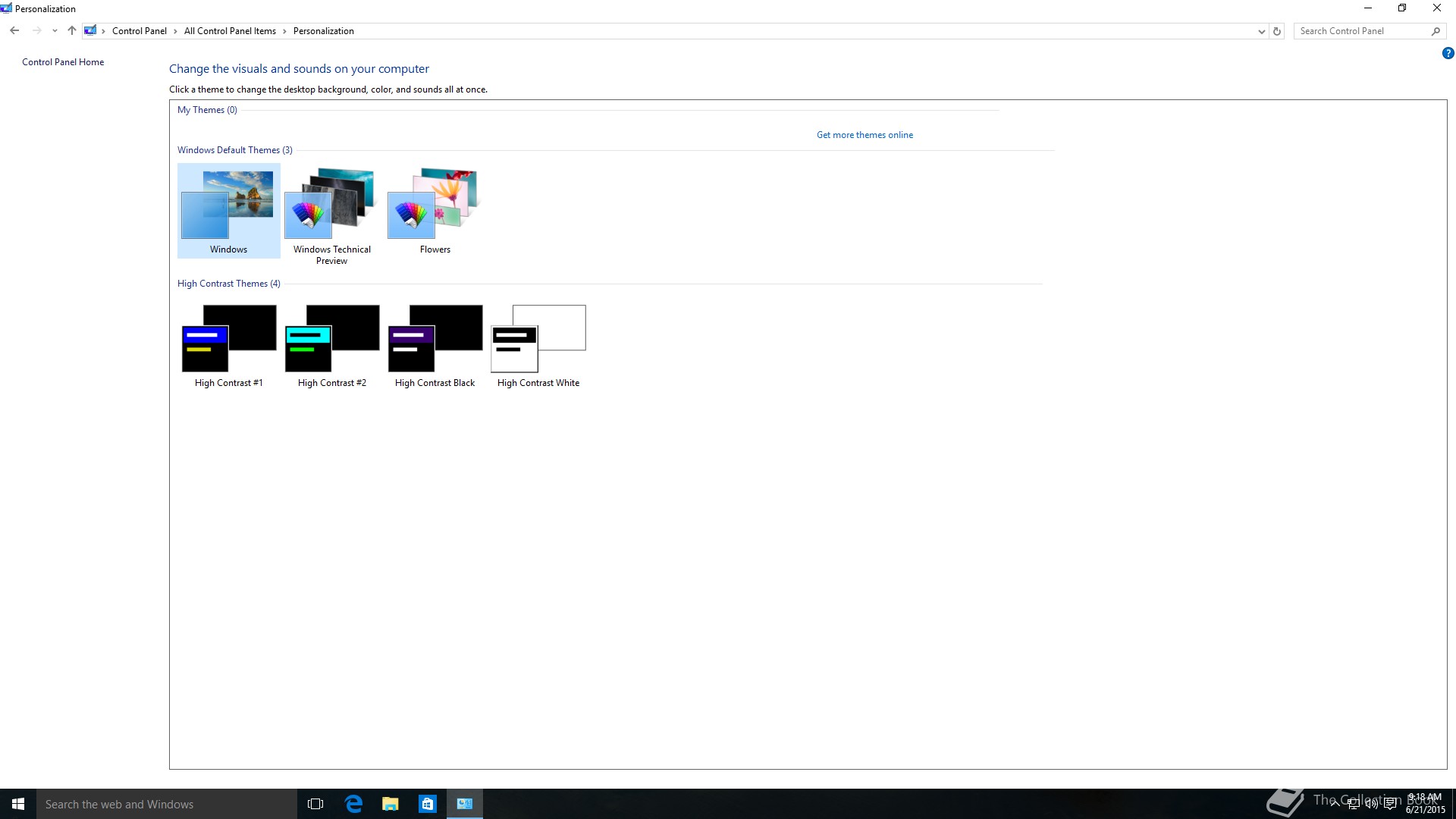The image size is (1456, 819).
Task: Click the address bar location icon
Action: pos(90,31)
